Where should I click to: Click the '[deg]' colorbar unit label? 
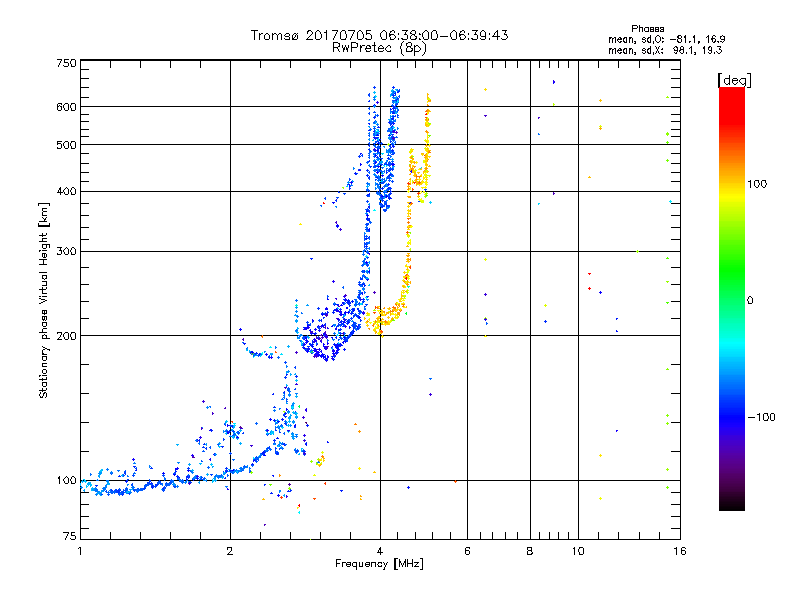(734, 80)
